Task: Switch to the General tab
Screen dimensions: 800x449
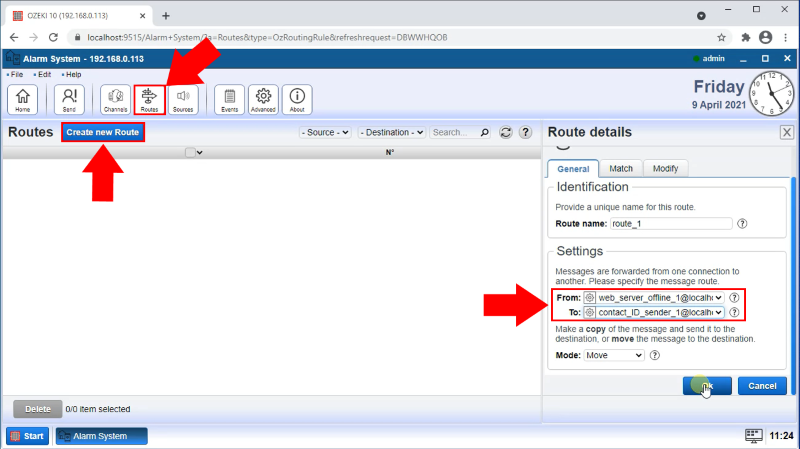Action: tap(573, 169)
